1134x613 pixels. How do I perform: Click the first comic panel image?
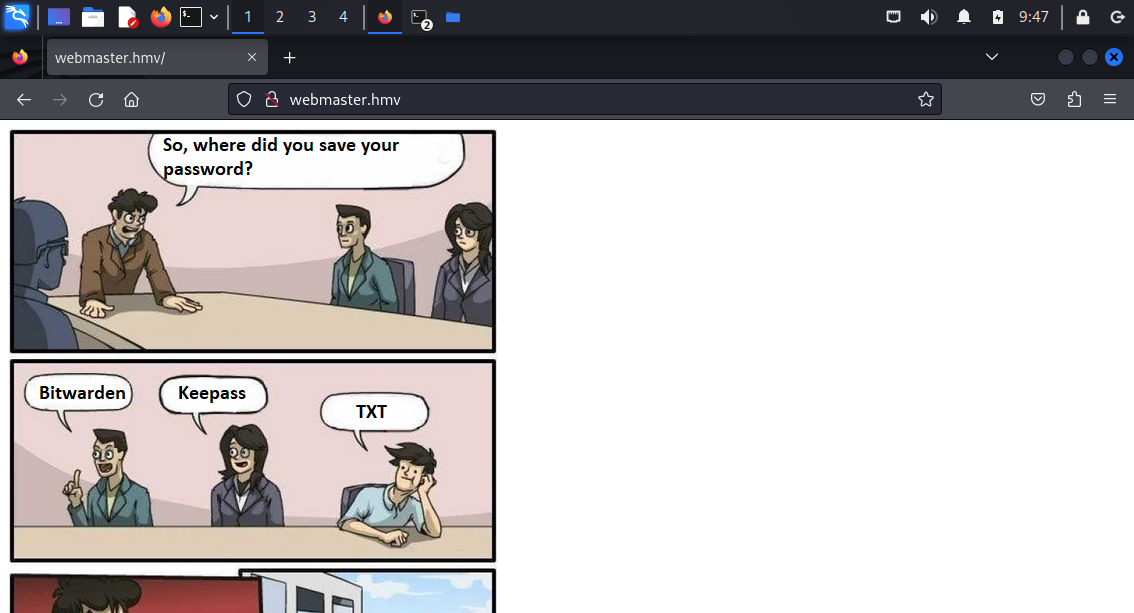[x=253, y=241]
